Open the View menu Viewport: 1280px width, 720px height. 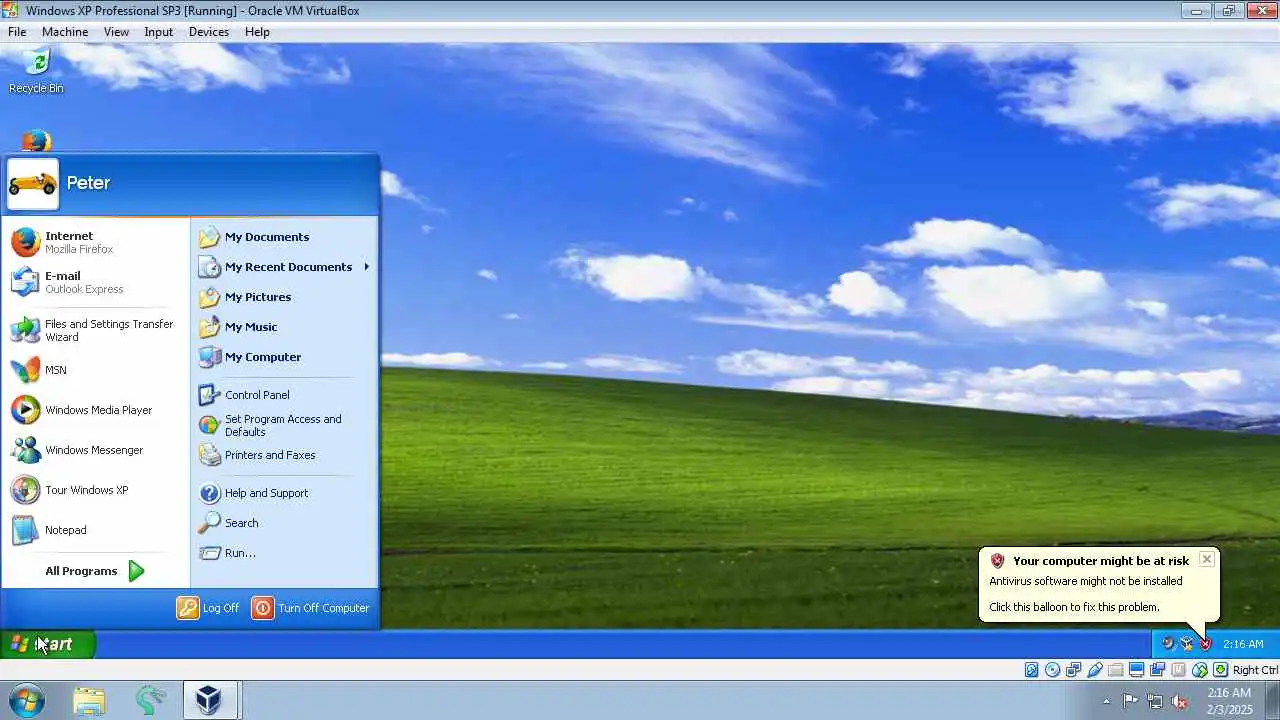[x=116, y=32]
